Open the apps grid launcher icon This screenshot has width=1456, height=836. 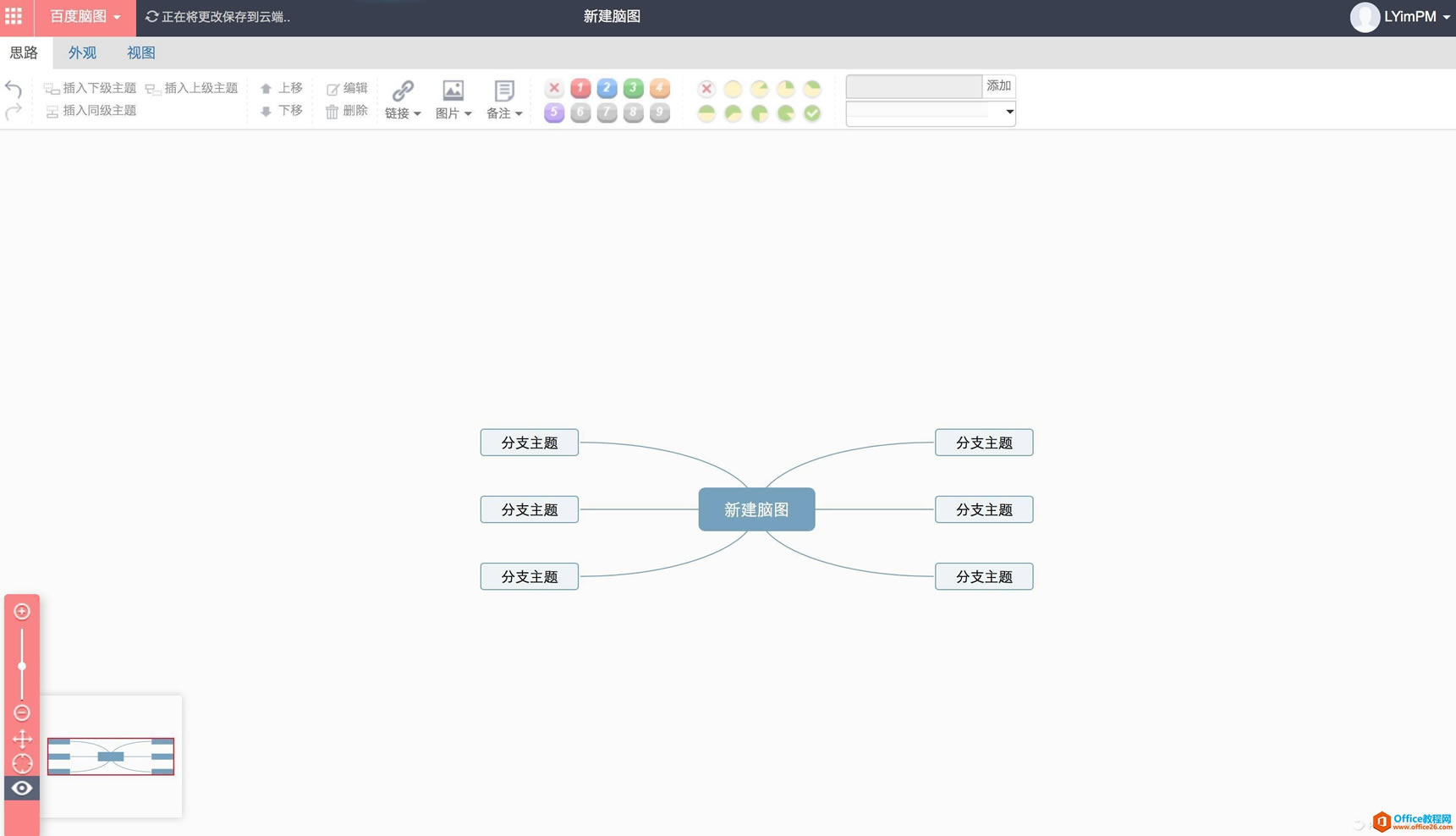pos(14,16)
